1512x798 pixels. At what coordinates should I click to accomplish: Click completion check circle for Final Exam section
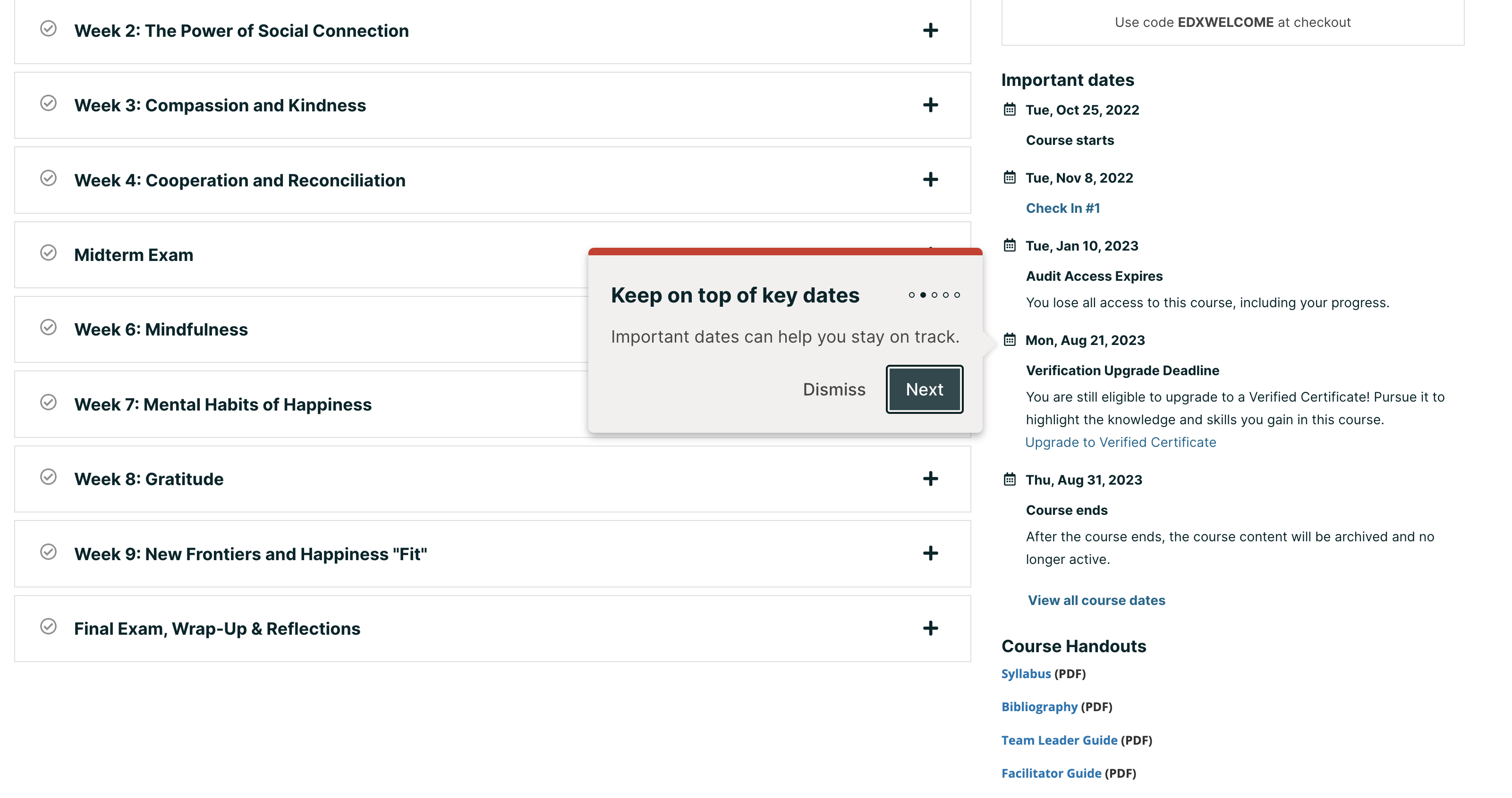click(48, 627)
